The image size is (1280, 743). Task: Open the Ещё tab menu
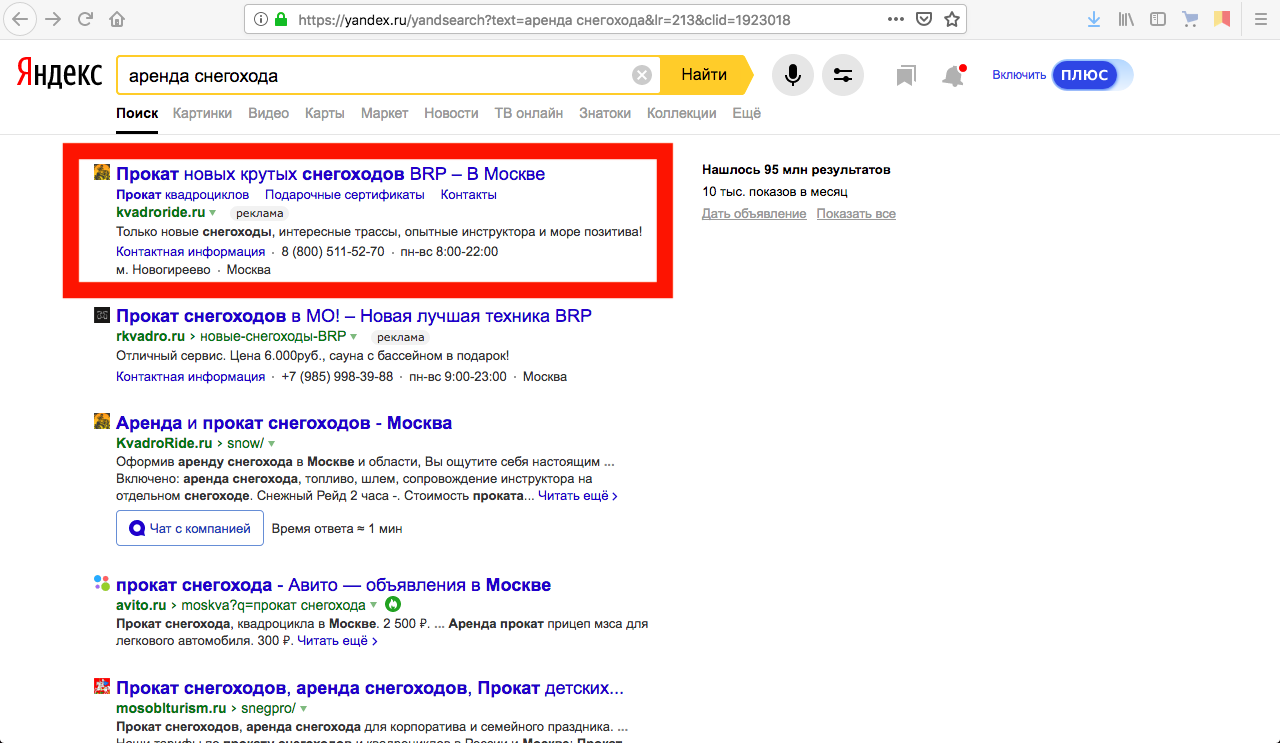point(746,113)
